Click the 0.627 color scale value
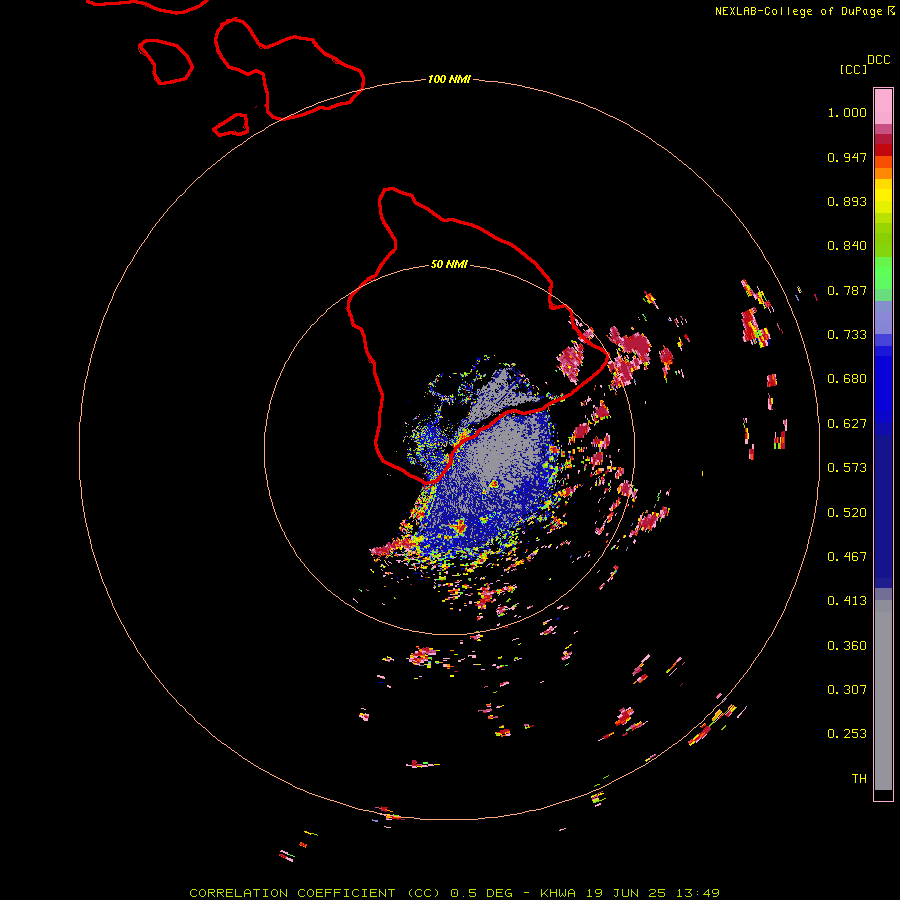The height and width of the screenshot is (900, 900). coord(847,424)
